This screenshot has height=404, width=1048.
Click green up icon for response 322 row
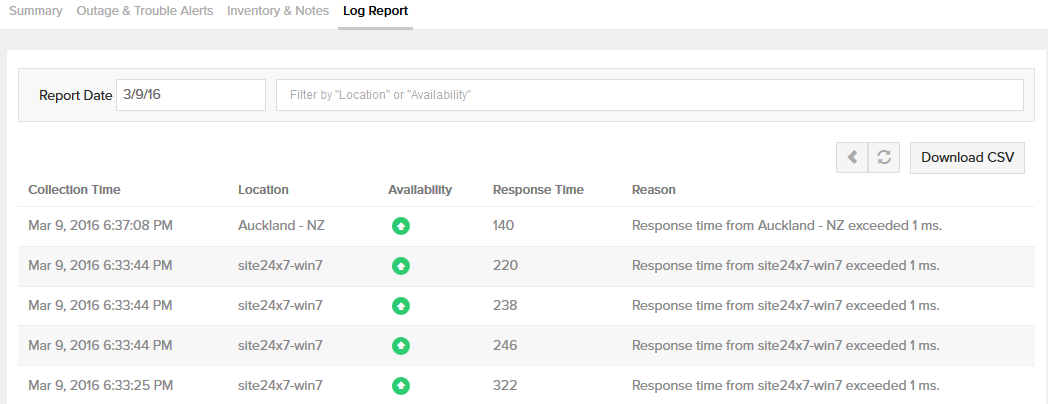401,386
